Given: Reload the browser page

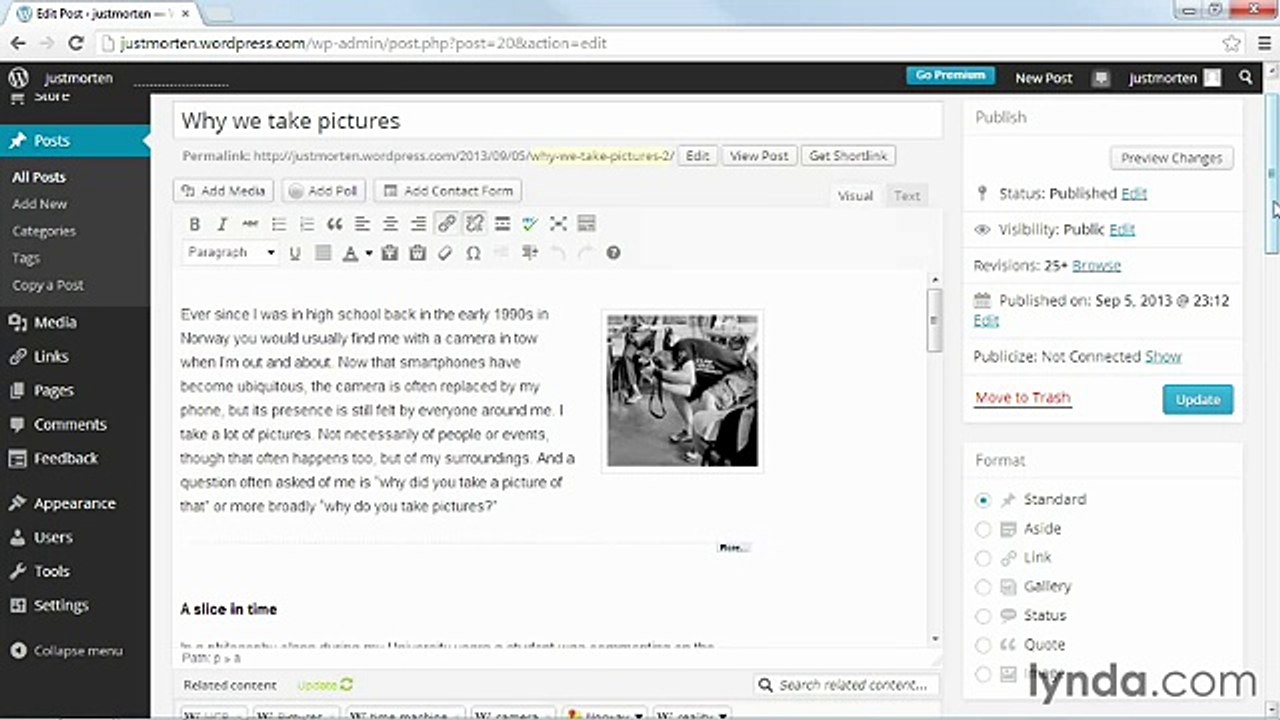Looking at the screenshot, I should coord(75,43).
